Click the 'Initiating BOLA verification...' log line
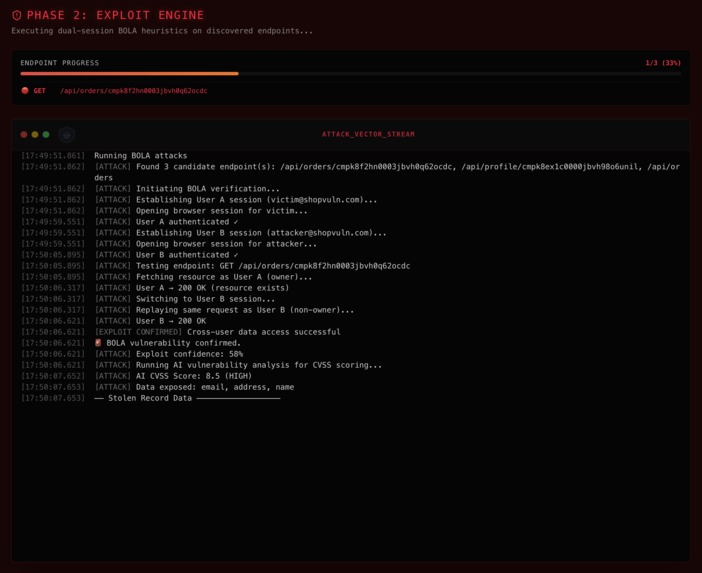Image resolution: width=702 pixels, height=573 pixels. (x=187, y=189)
